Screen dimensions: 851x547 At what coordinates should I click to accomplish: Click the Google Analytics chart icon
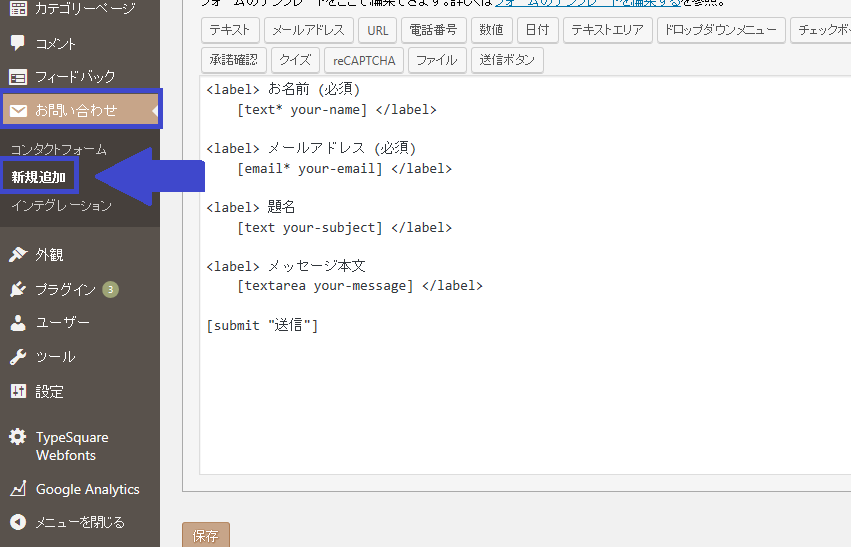click(18, 489)
